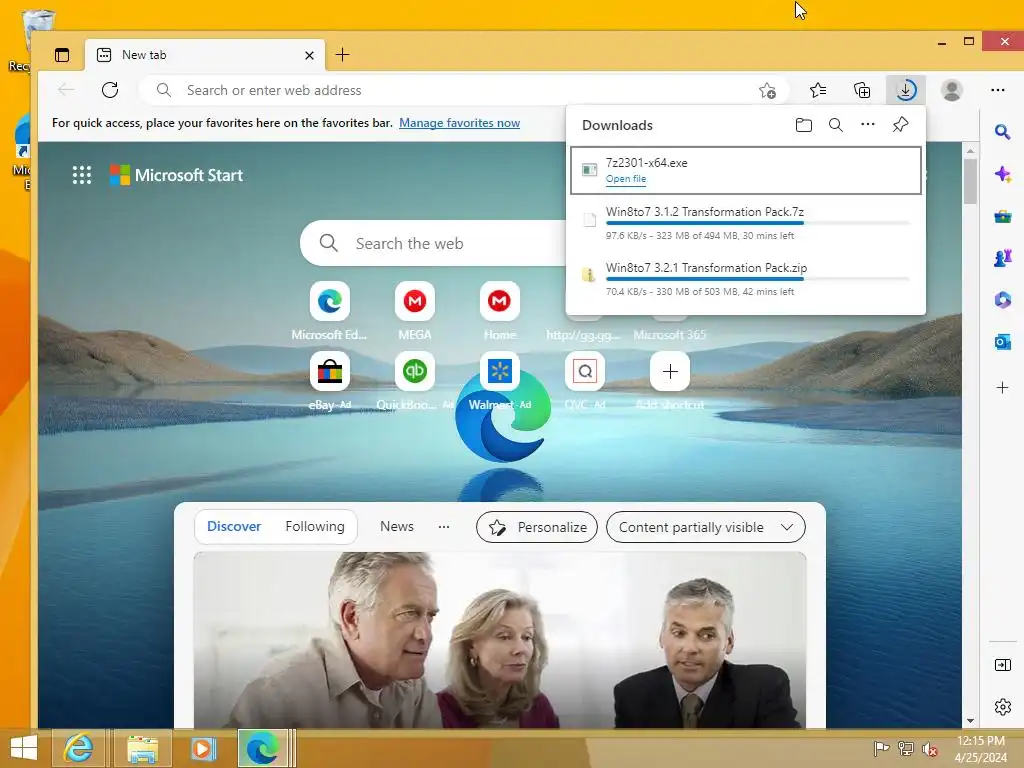Expand Content partially visible dropdown
The height and width of the screenshot is (768, 1024).
pos(705,527)
